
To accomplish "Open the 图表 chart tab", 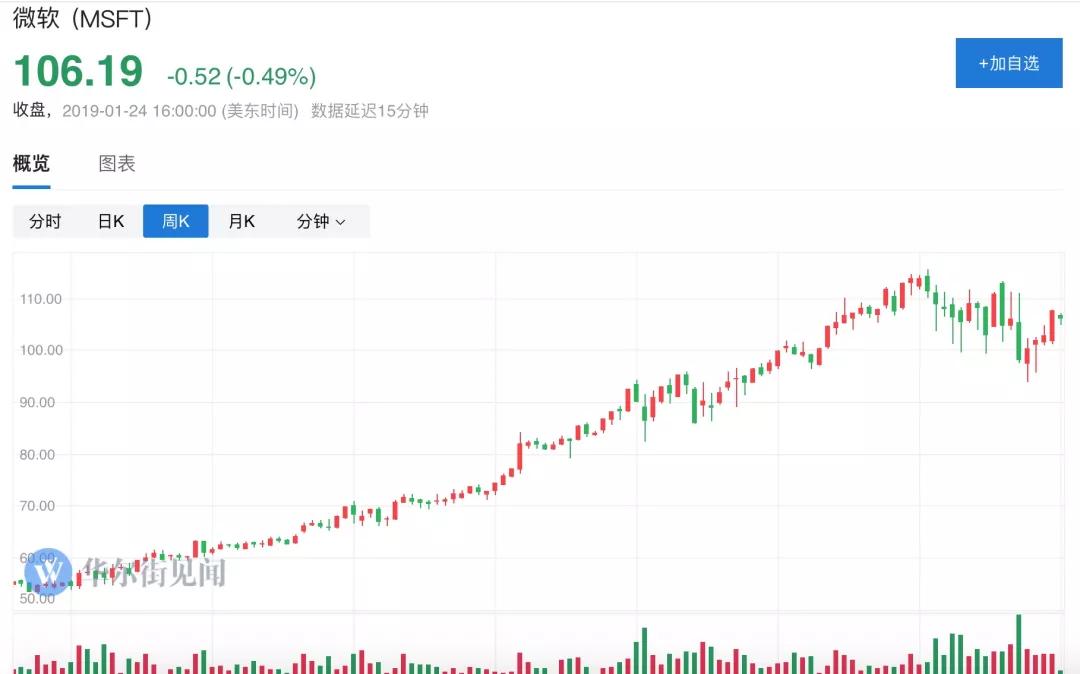I will click(117, 164).
